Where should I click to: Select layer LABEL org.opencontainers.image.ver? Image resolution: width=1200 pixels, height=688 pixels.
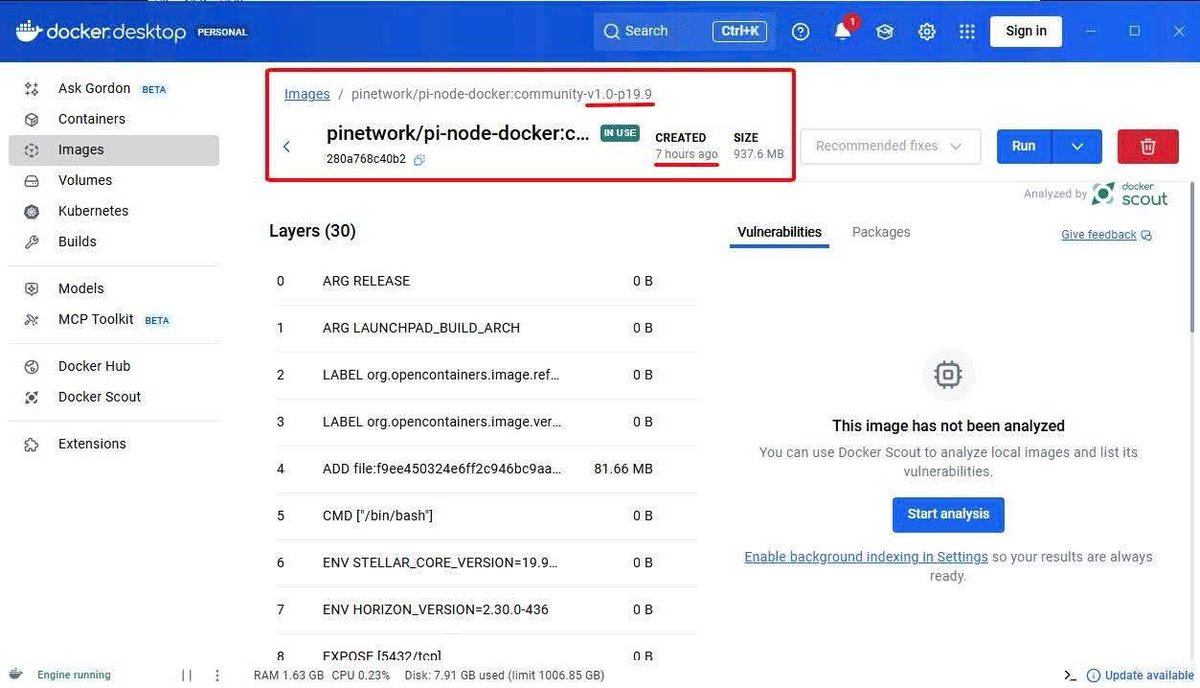coord(483,422)
